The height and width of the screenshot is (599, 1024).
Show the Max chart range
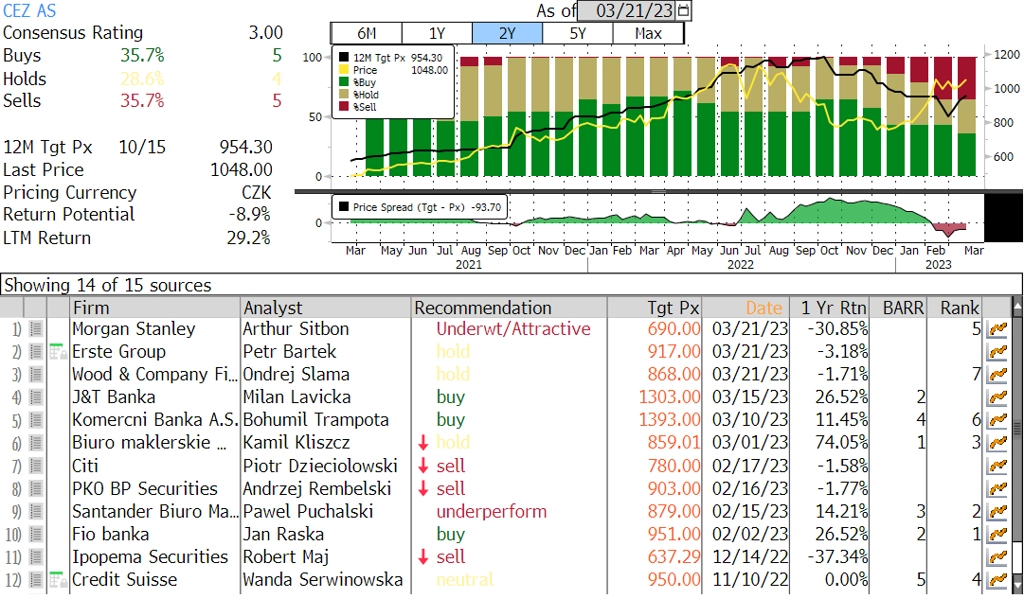648,33
